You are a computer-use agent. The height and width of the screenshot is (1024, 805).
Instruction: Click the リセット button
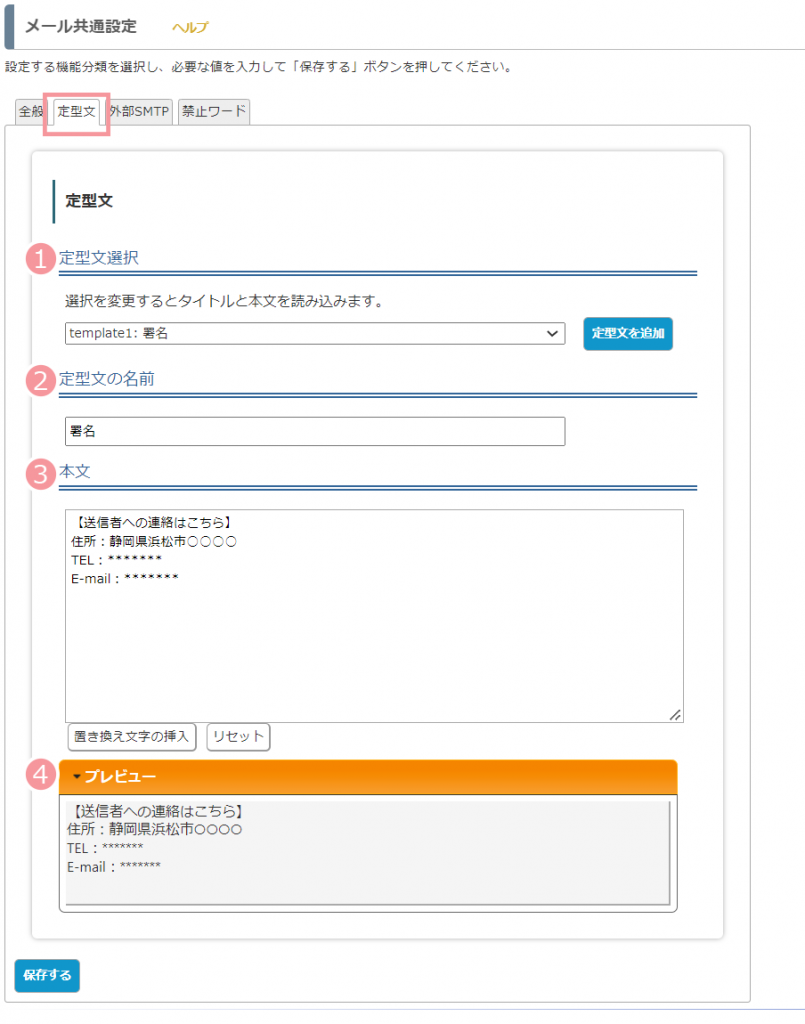click(x=238, y=737)
